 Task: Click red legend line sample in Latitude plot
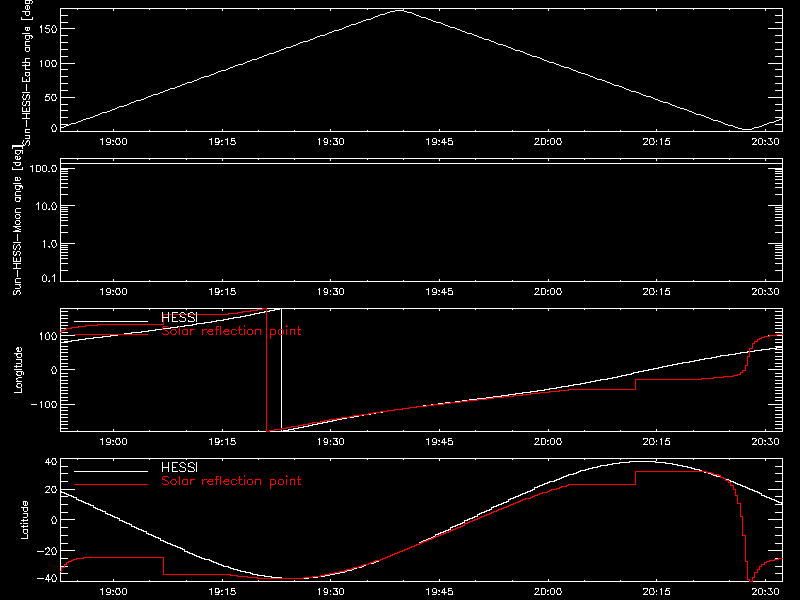coord(111,484)
